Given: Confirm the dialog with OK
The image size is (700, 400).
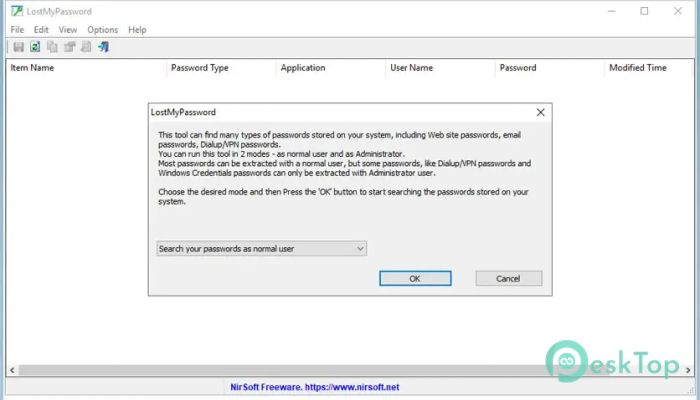Looking at the screenshot, I should 415,279.
